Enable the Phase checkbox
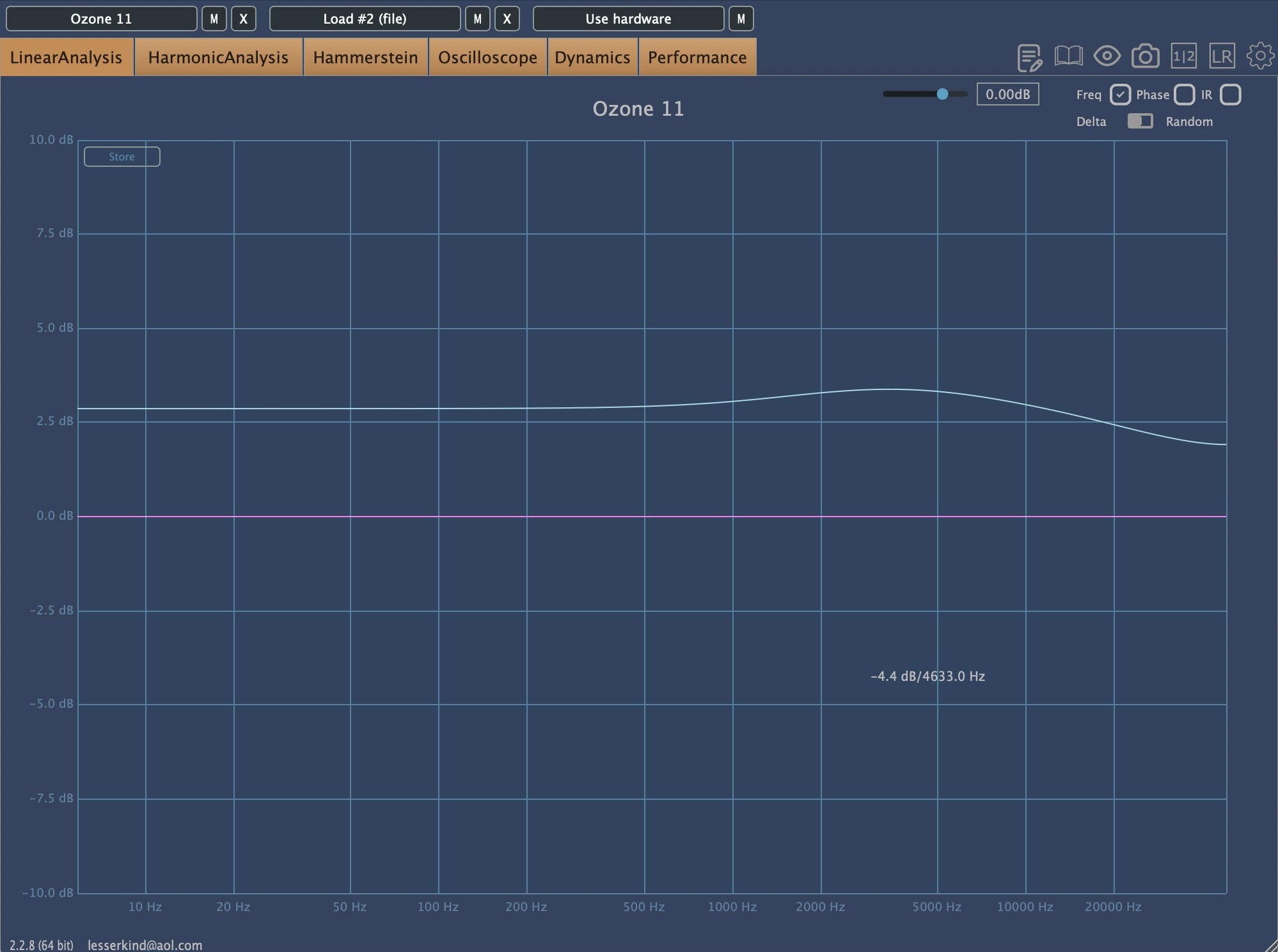The height and width of the screenshot is (952, 1278). pyautogui.click(x=1184, y=95)
